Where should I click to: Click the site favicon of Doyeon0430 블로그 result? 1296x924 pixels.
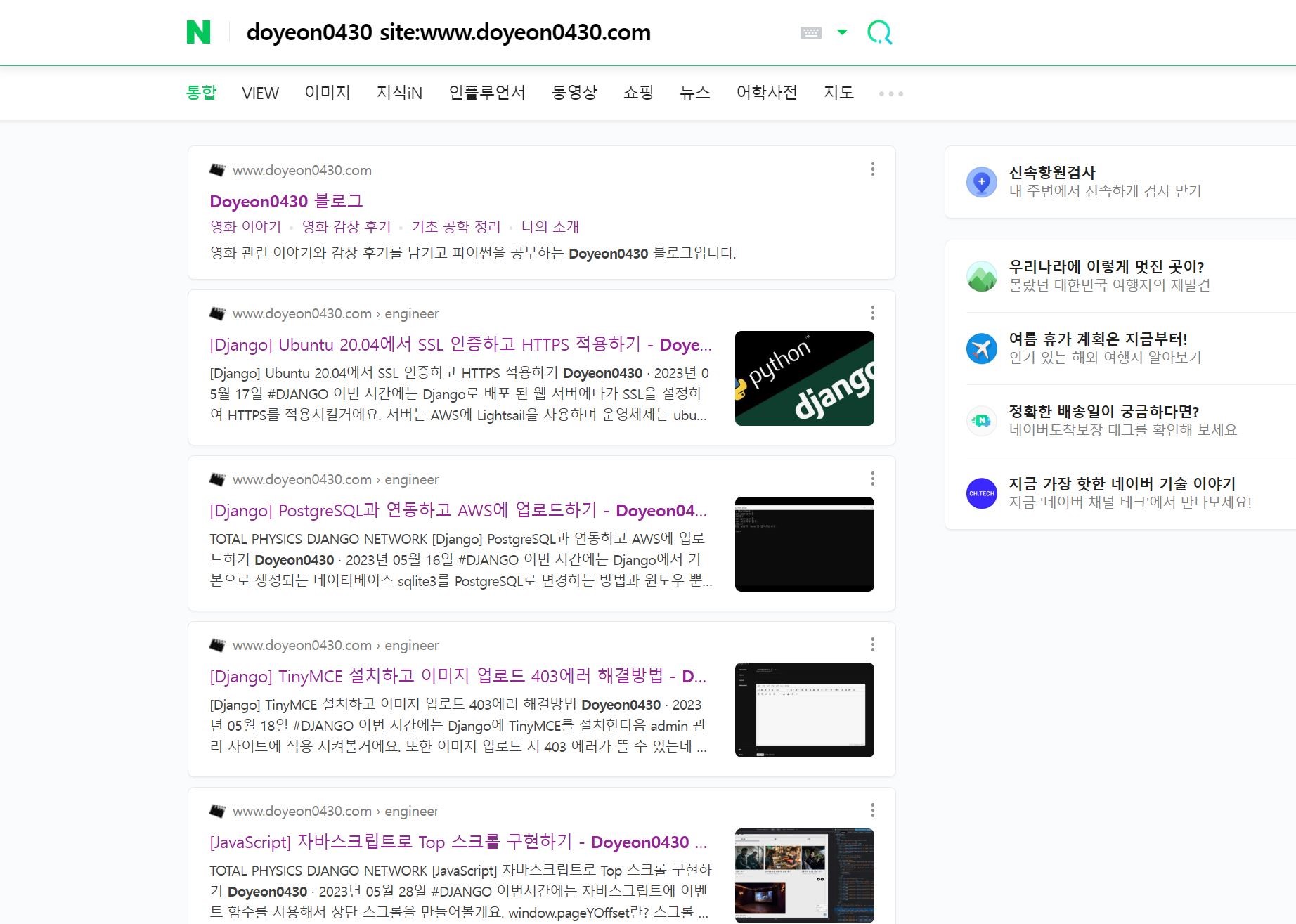click(218, 170)
